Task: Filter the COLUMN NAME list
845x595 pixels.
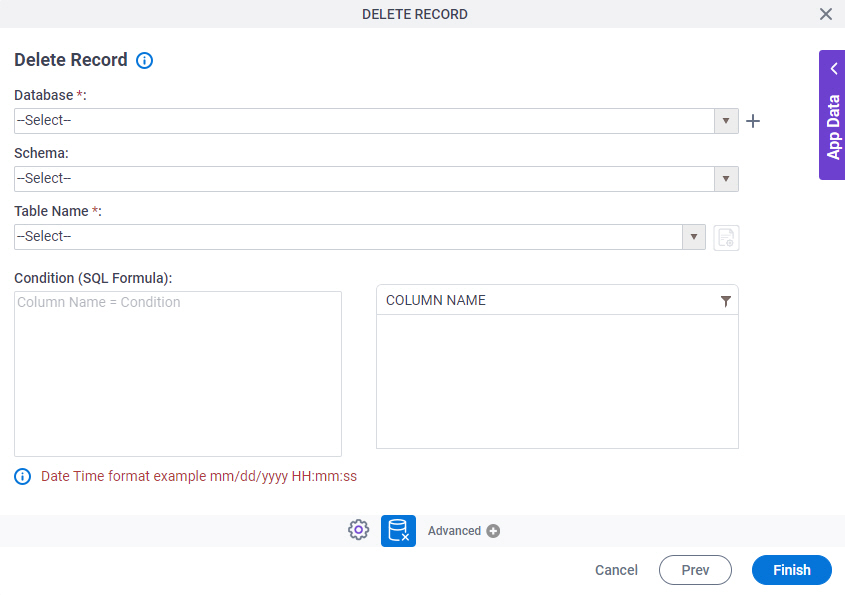Action: point(726,301)
